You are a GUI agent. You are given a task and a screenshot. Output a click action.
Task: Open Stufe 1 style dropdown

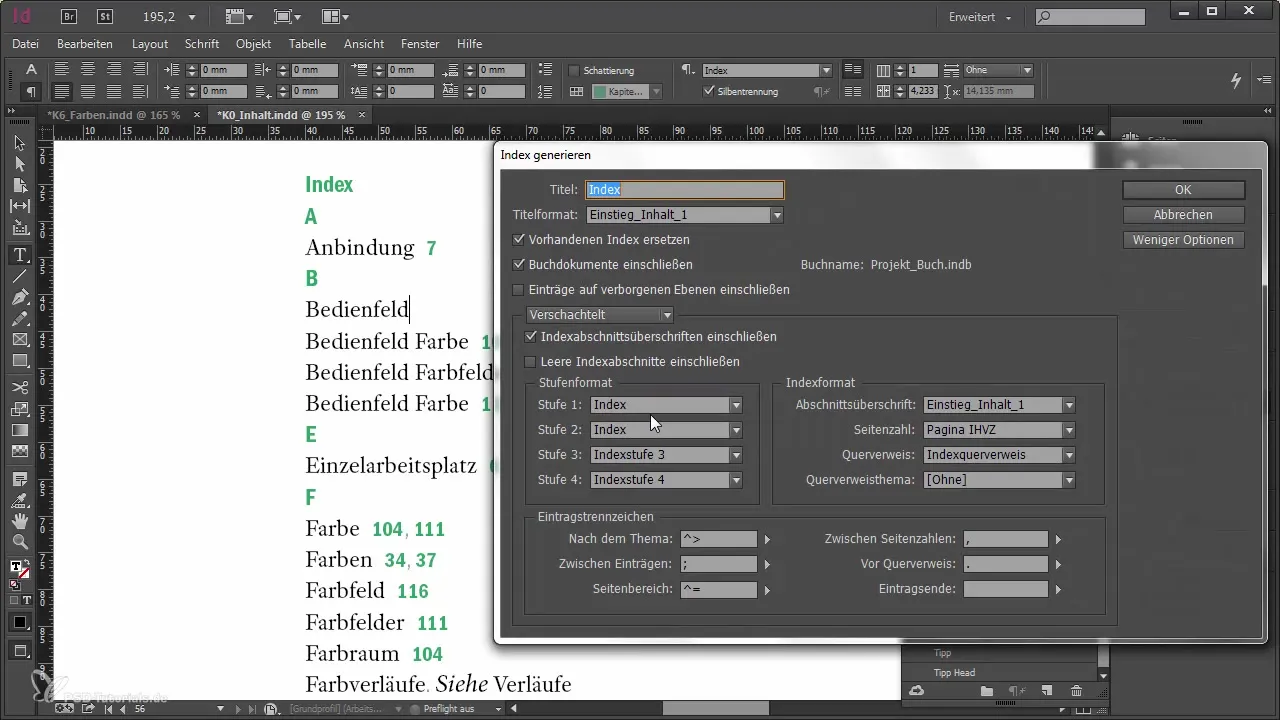click(x=666, y=405)
